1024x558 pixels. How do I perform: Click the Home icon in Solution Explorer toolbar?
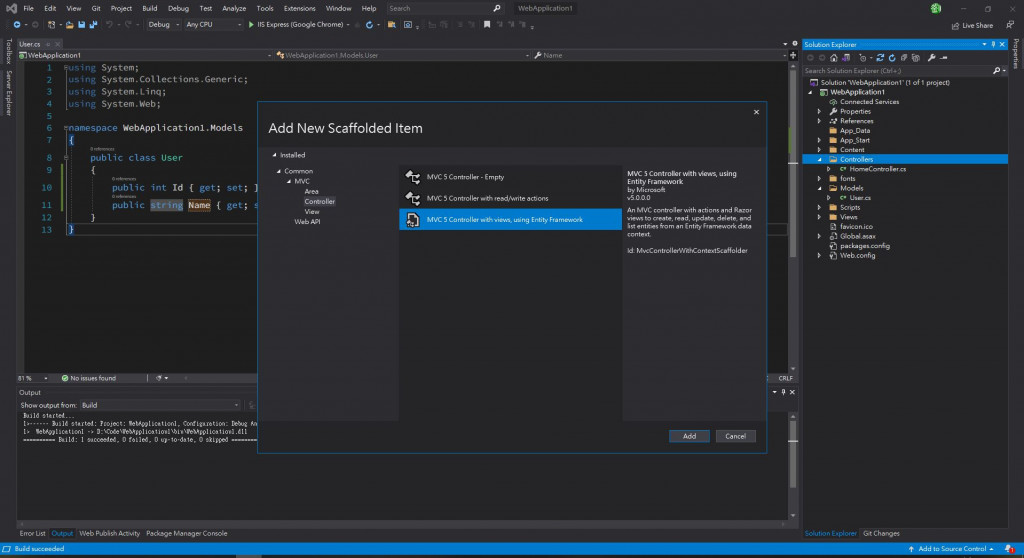pyautogui.click(x=834, y=58)
